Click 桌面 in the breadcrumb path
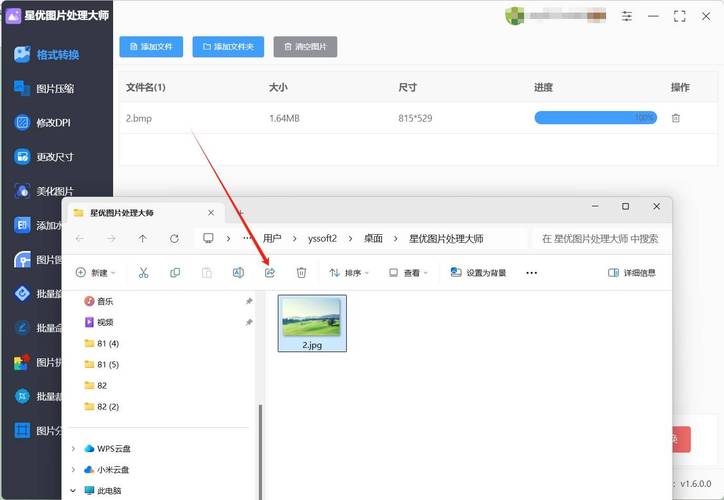The height and width of the screenshot is (500, 724). 373,239
